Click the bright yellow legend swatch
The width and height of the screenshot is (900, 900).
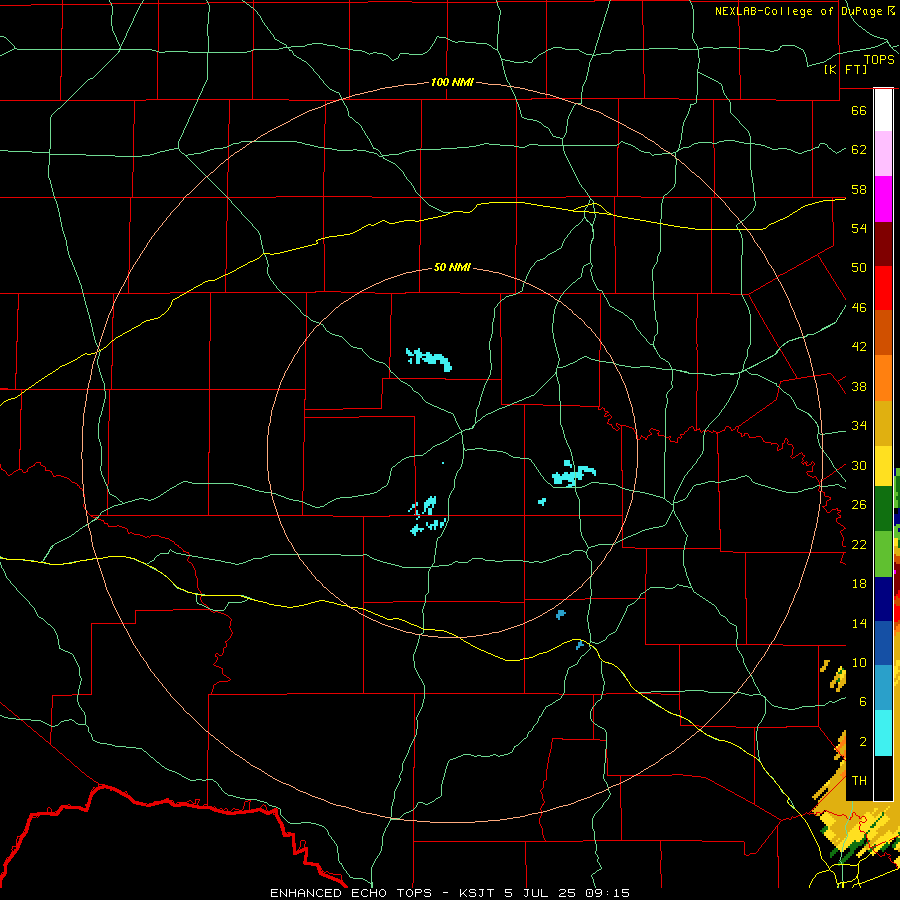(x=883, y=466)
